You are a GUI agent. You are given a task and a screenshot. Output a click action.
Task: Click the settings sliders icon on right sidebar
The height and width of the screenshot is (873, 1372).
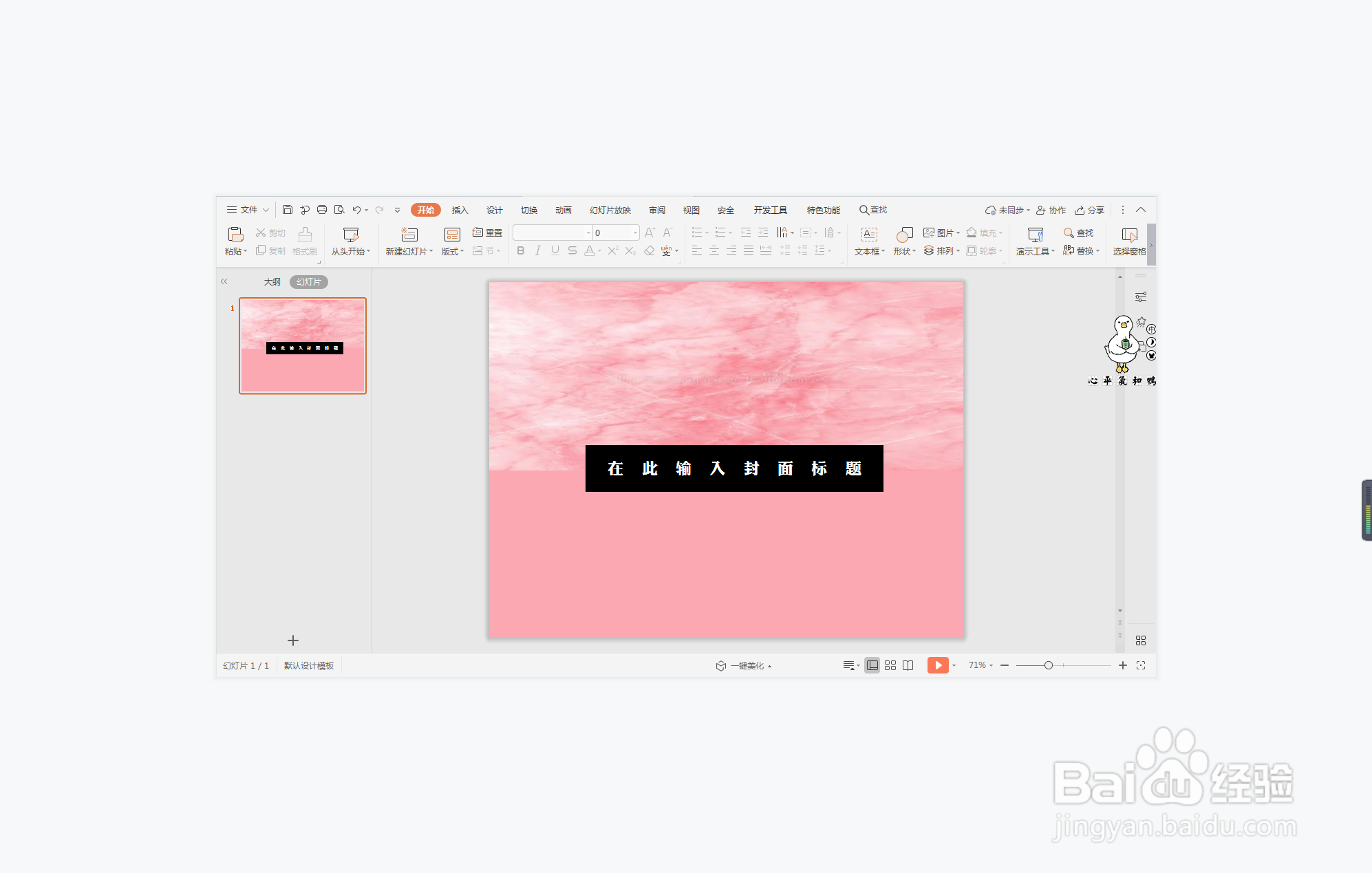tap(1141, 297)
